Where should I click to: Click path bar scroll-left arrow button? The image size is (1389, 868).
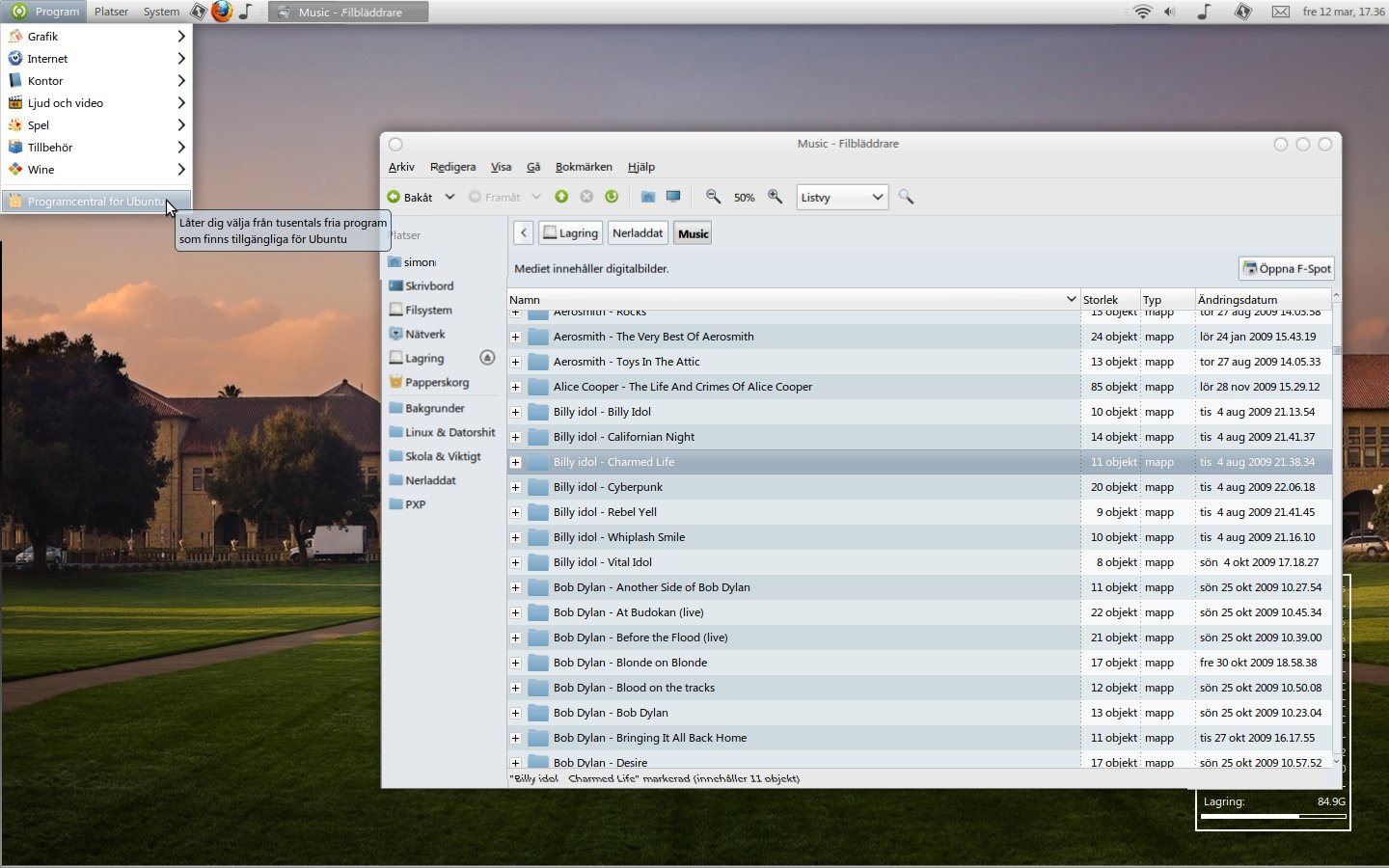pyautogui.click(x=523, y=233)
